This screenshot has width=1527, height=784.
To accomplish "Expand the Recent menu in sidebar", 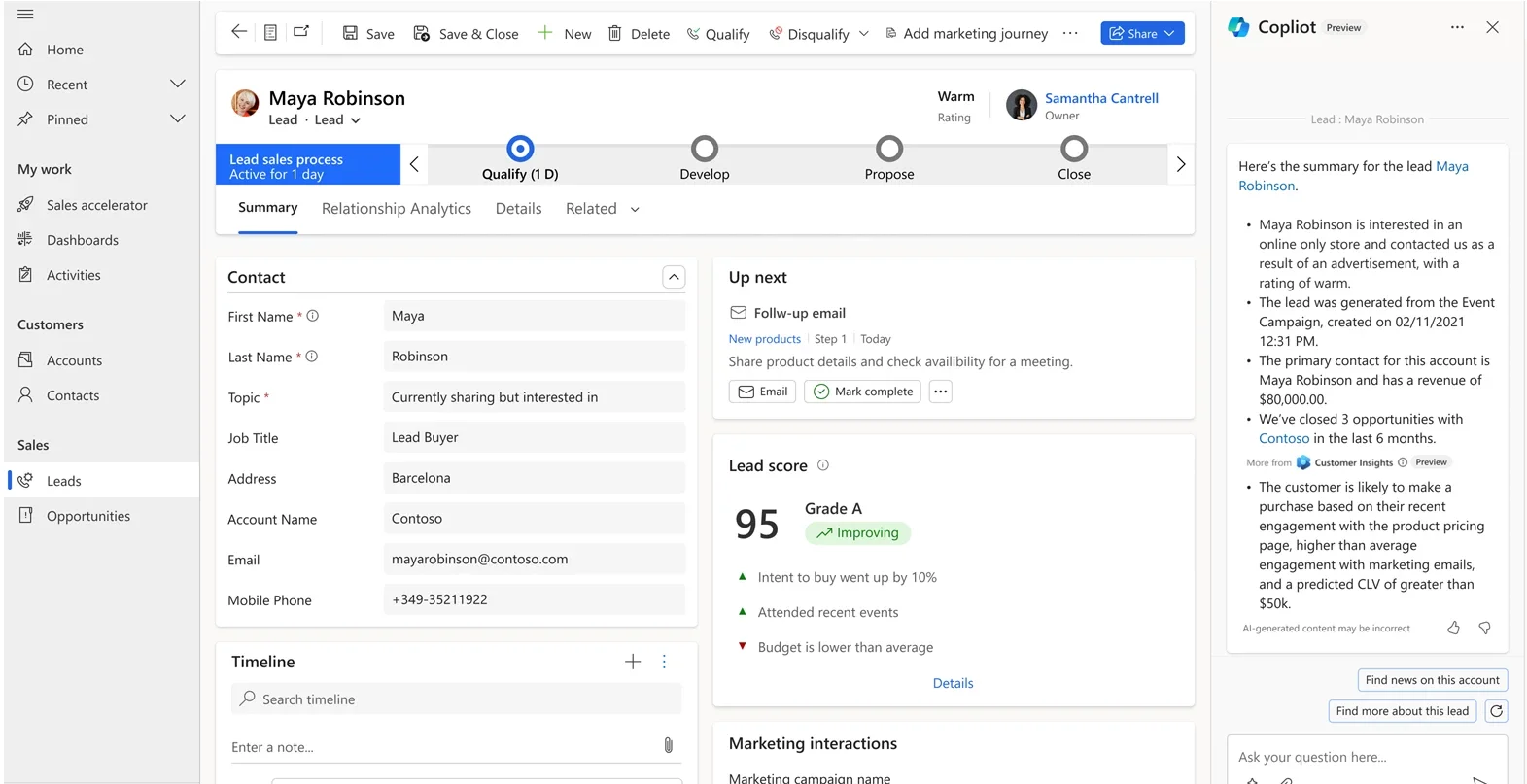I will (177, 85).
